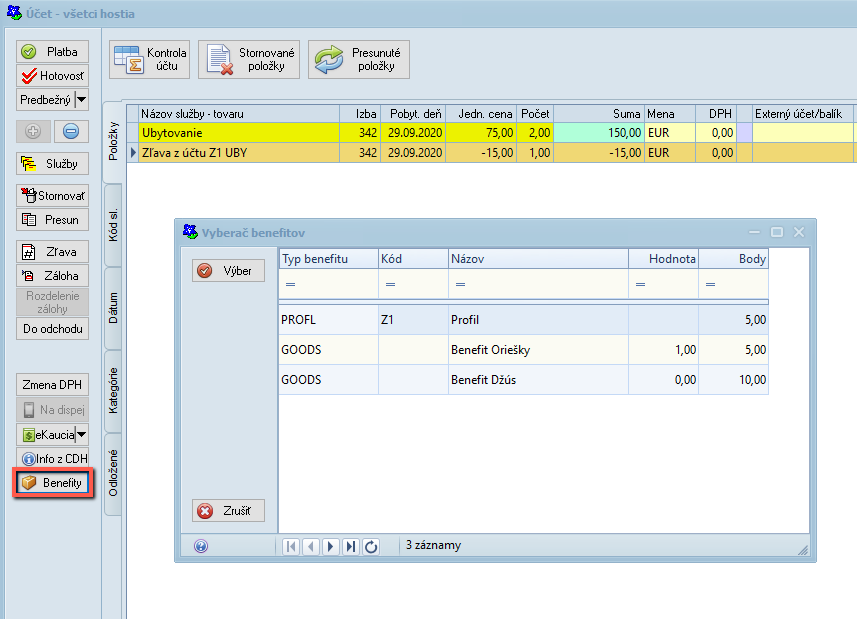
Task: Open Stornované položky list
Action: click(248, 60)
